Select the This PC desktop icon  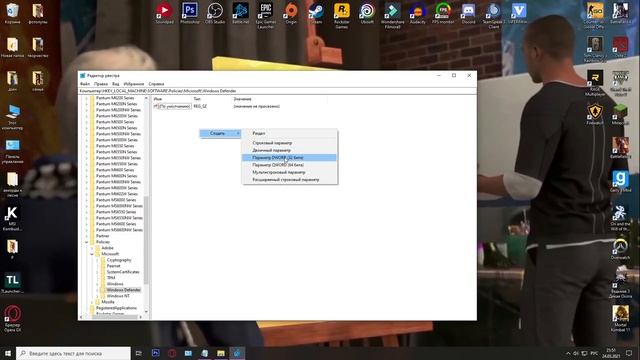tap(12, 117)
